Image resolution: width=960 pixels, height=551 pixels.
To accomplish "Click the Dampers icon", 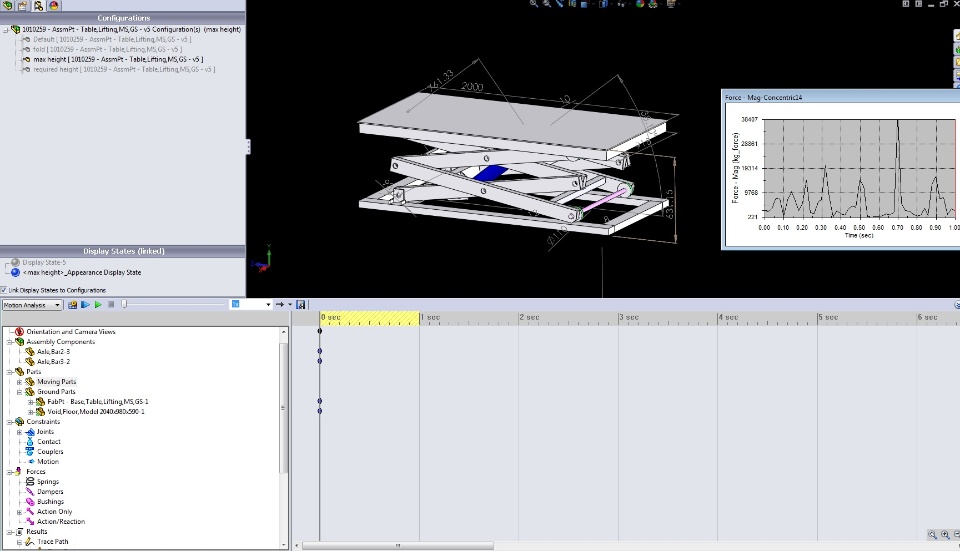I will 30,492.
